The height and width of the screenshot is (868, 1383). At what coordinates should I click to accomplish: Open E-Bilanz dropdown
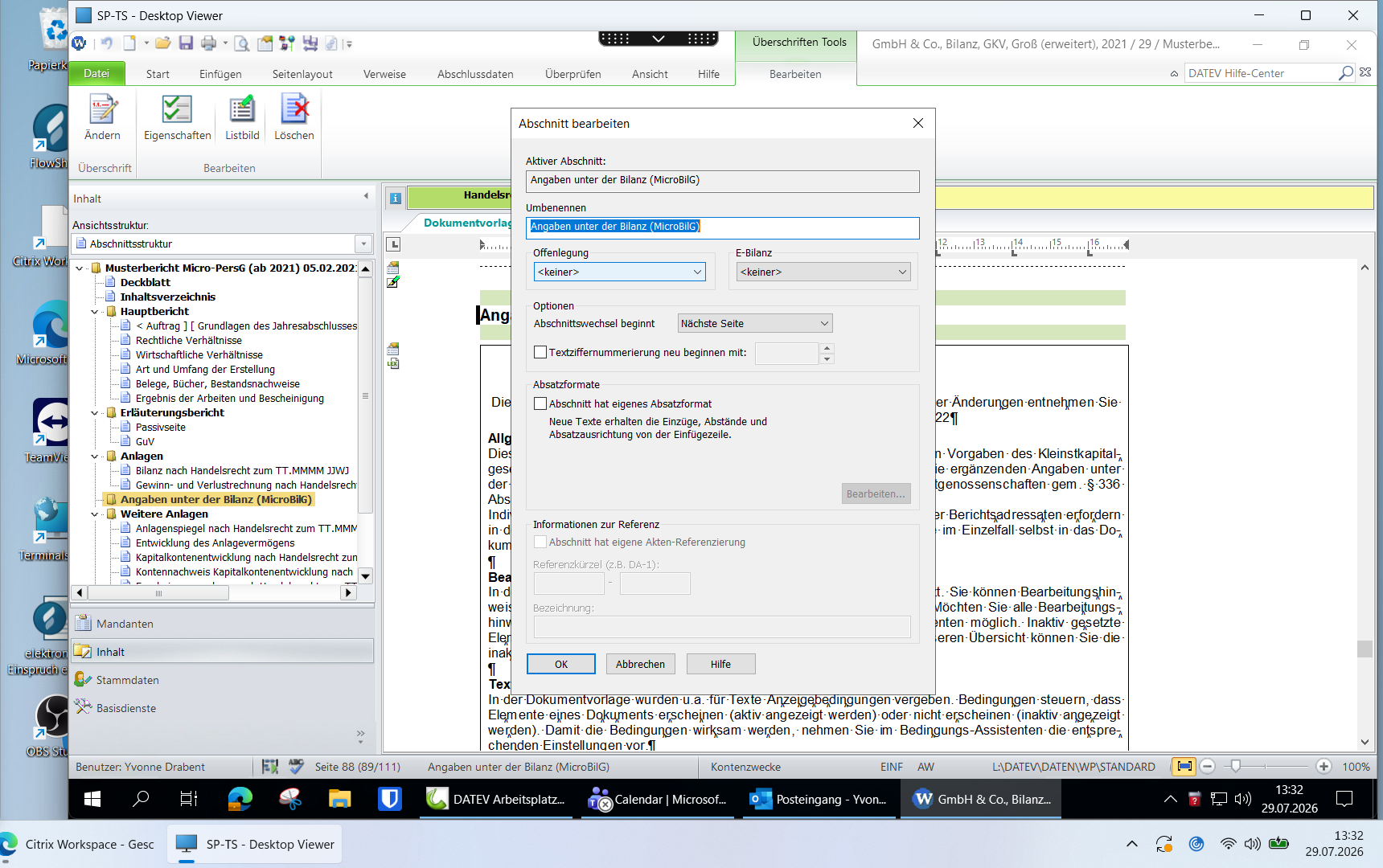coord(823,272)
